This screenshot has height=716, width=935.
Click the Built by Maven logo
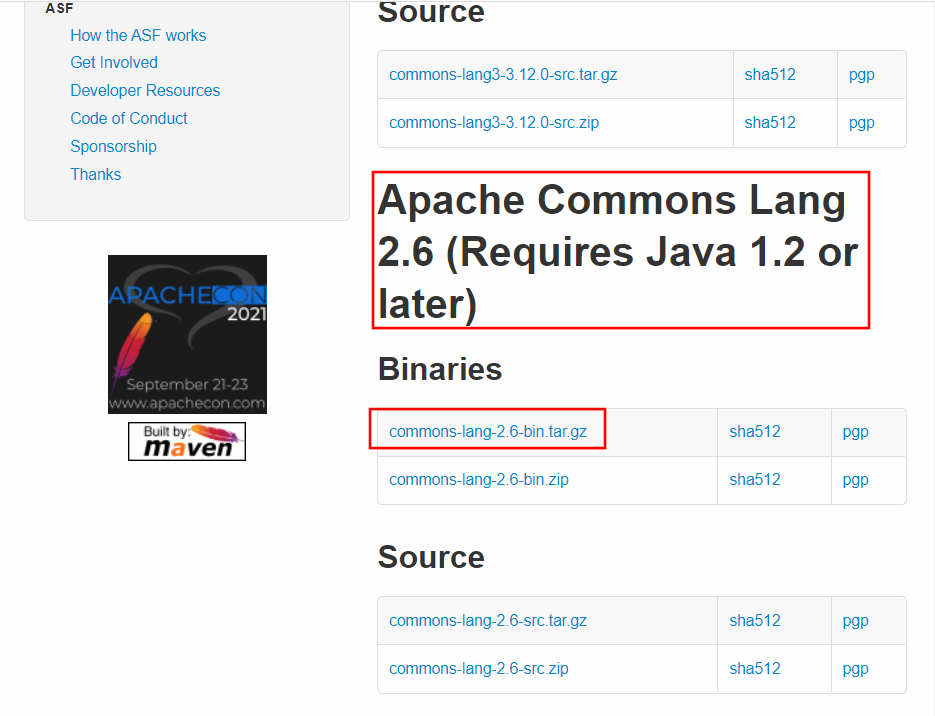[x=187, y=441]
